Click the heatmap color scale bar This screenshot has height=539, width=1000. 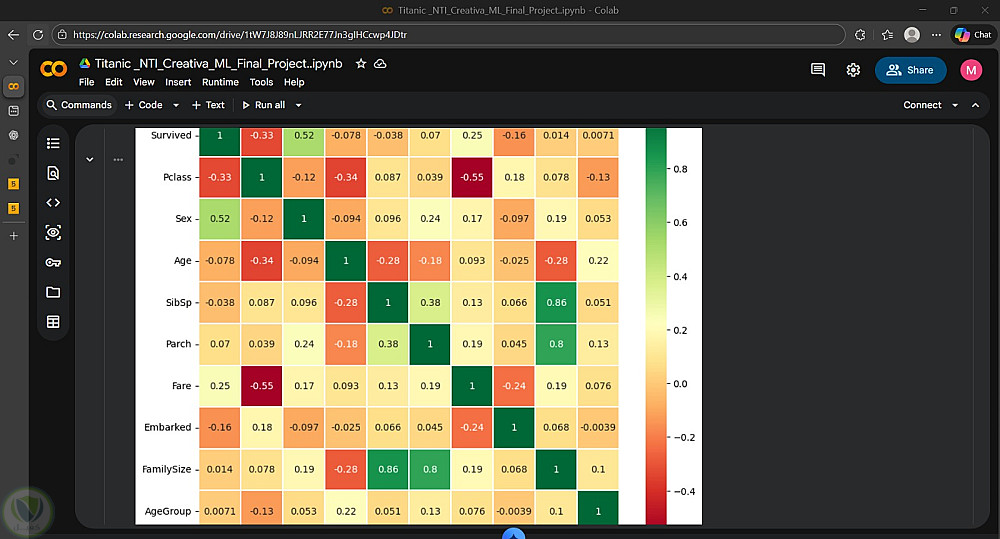[x=656, y=325]
